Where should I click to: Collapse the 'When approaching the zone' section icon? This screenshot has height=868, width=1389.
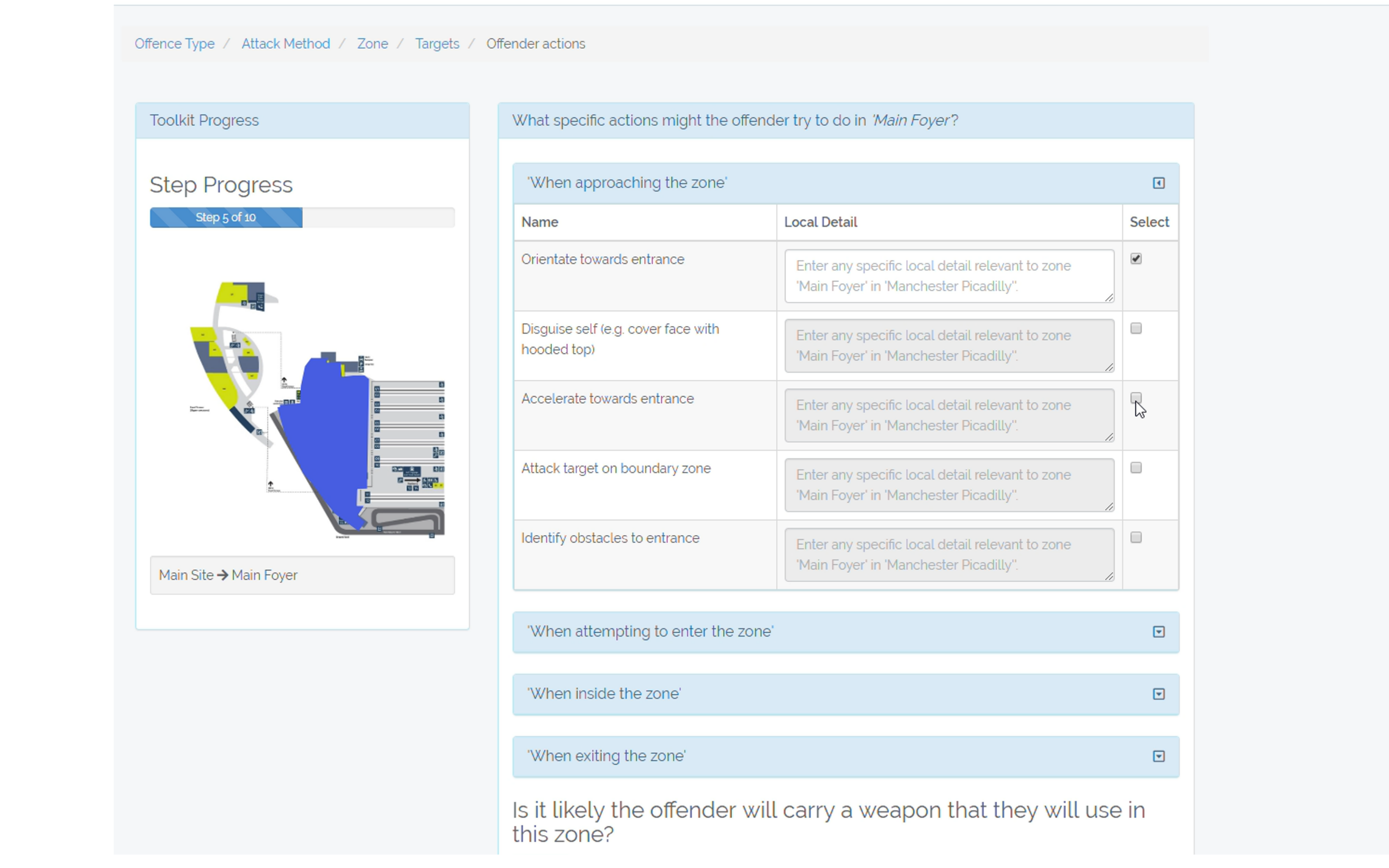pos(1158,183)
